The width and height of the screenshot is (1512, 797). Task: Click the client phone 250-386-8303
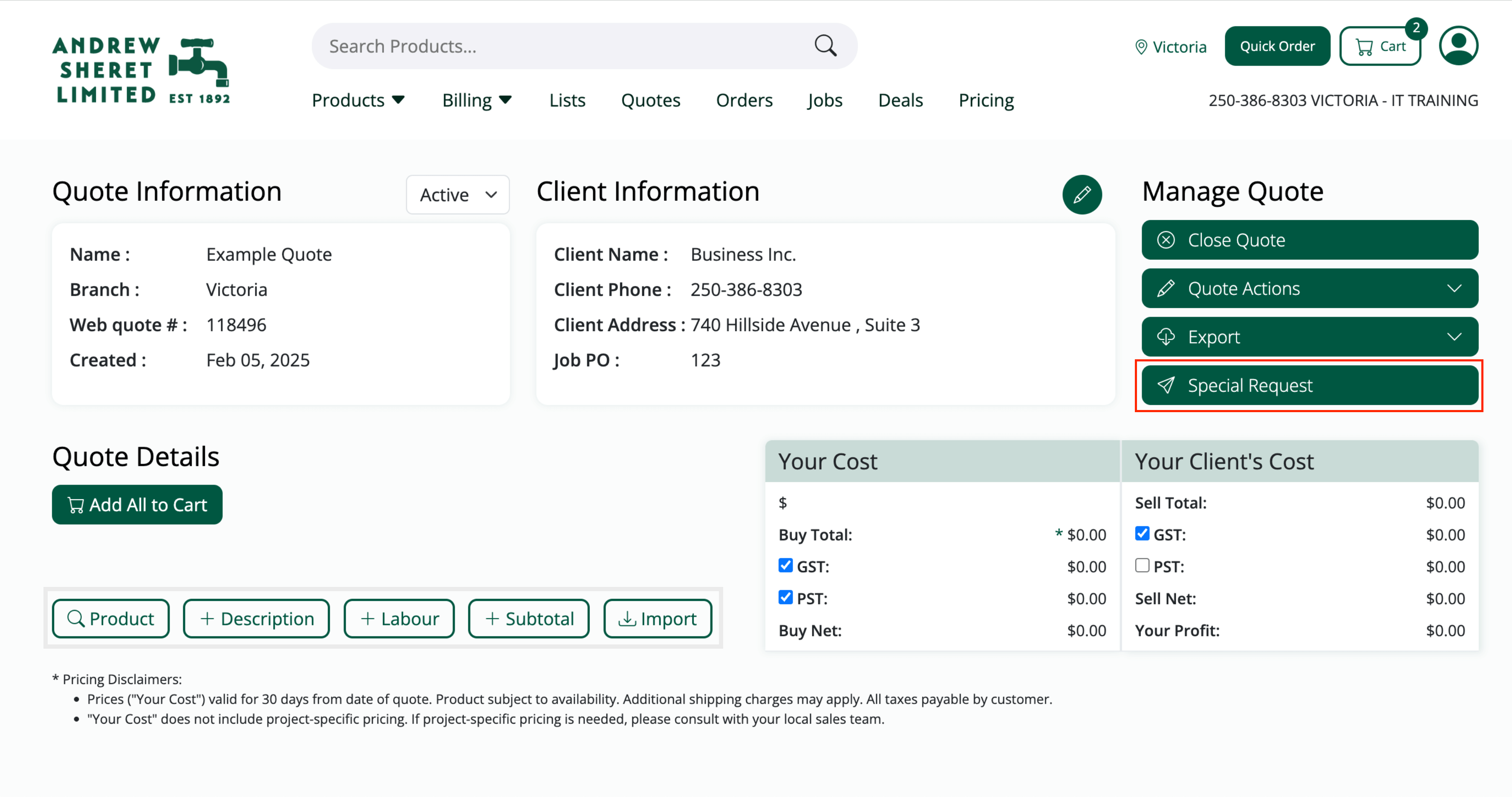tap(746, 289)
